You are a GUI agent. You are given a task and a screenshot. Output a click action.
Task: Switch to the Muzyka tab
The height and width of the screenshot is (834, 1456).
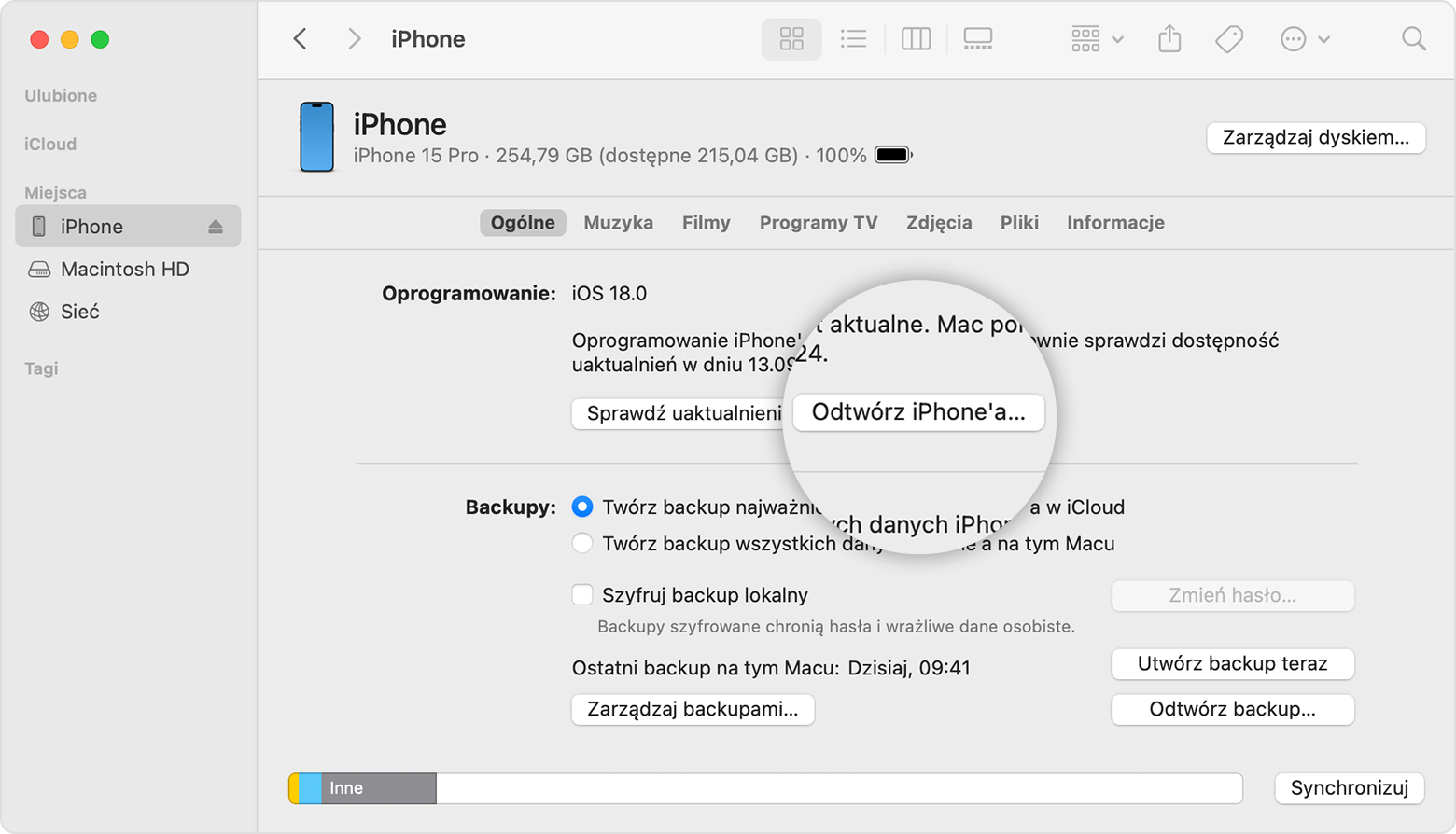(x=618, y=223)
